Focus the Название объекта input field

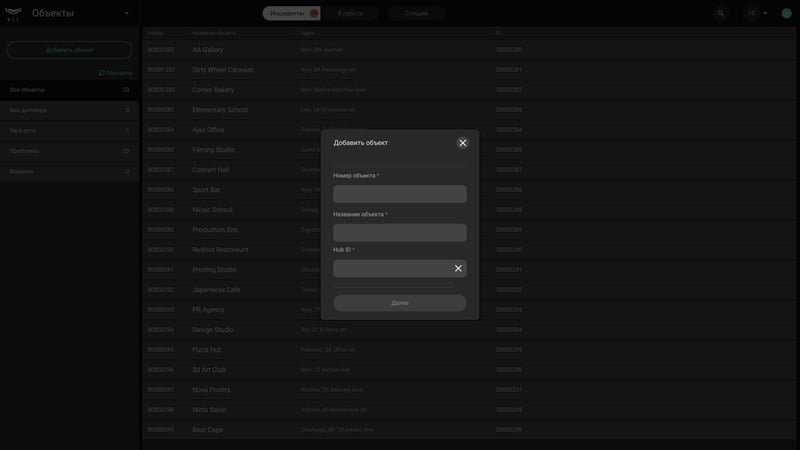(399, 233)
